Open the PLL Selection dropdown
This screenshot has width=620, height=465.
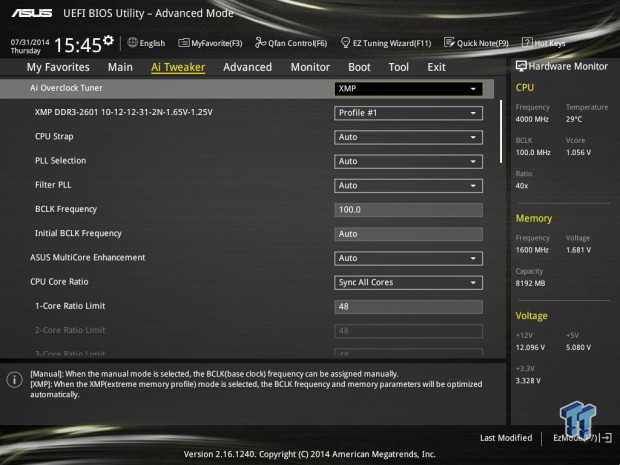pos(408,161)
